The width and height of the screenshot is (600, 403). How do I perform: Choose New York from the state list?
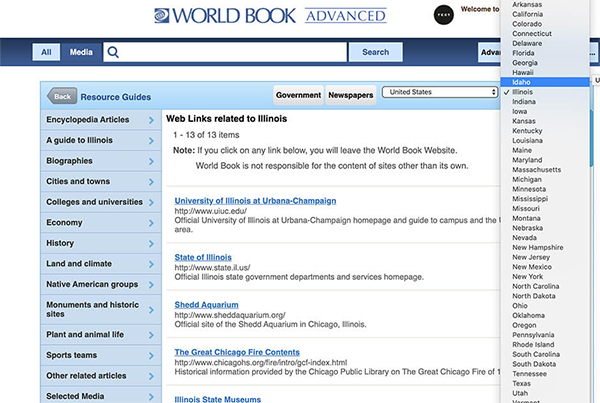pos(545,277)
